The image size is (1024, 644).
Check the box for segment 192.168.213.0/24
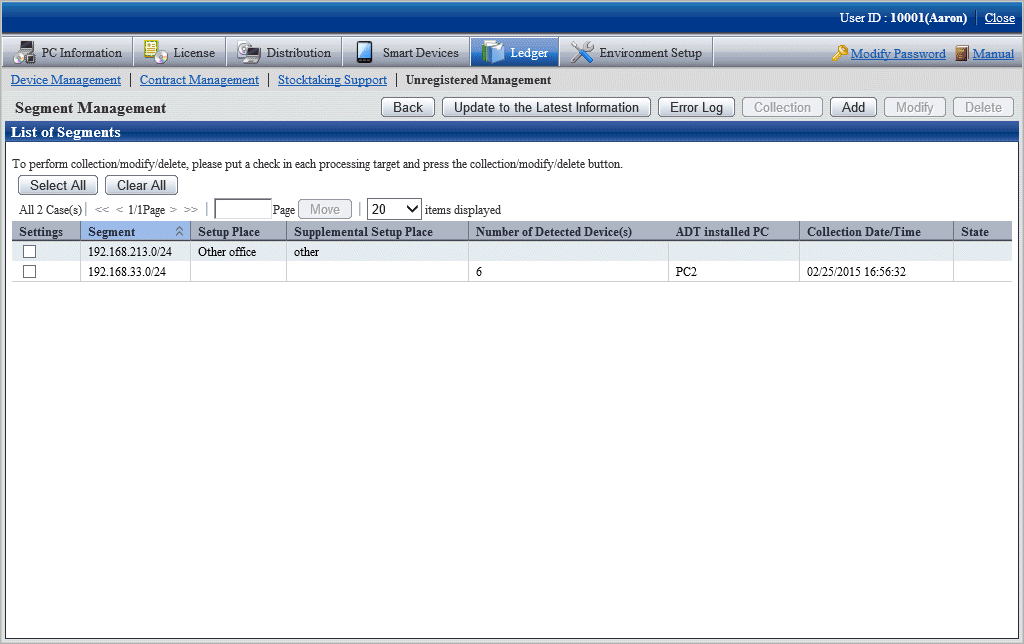point(29,252)
